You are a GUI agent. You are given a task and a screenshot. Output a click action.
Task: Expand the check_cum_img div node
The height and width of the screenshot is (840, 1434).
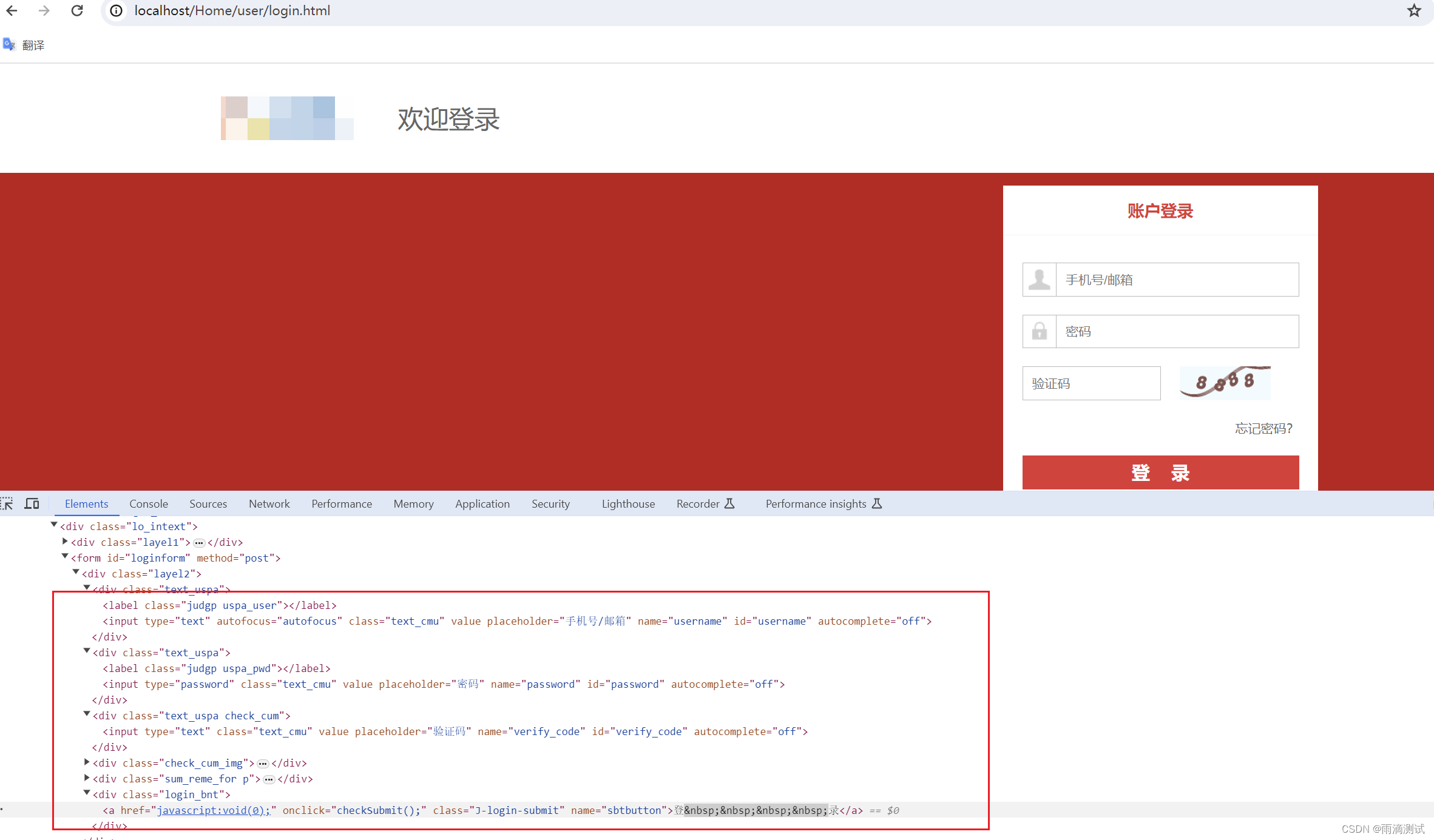pos(87,762)
